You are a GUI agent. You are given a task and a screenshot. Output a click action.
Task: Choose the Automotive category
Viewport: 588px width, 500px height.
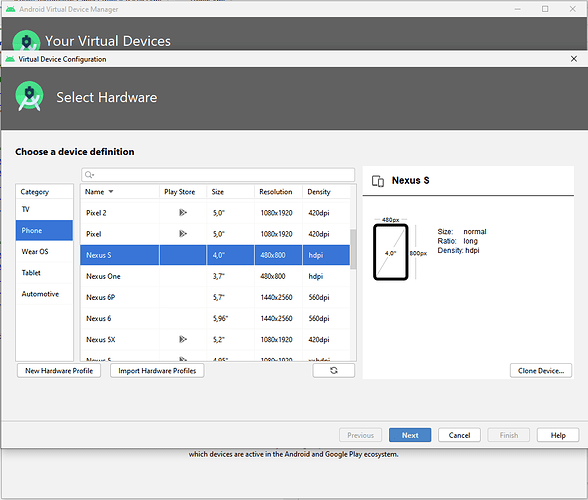click(x=44, y=294)
